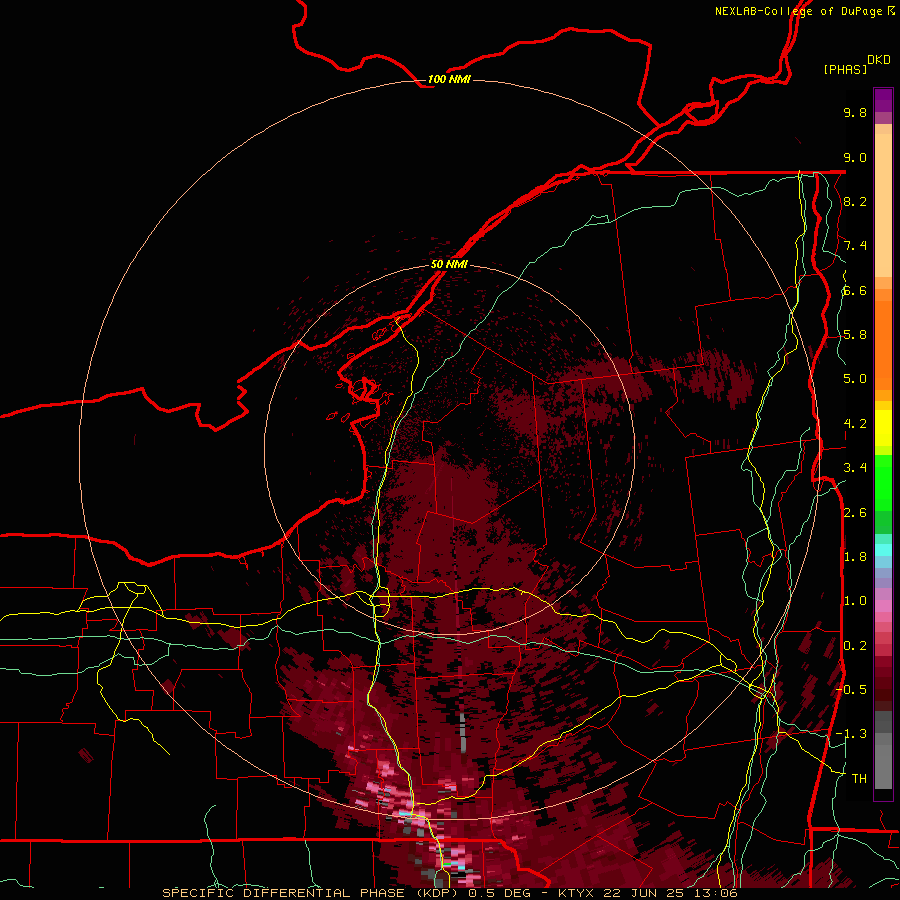The width and height of the screenshot is (900, 900).
Task: Click the 100 NMI range ring label
Action: click(449, 79)
